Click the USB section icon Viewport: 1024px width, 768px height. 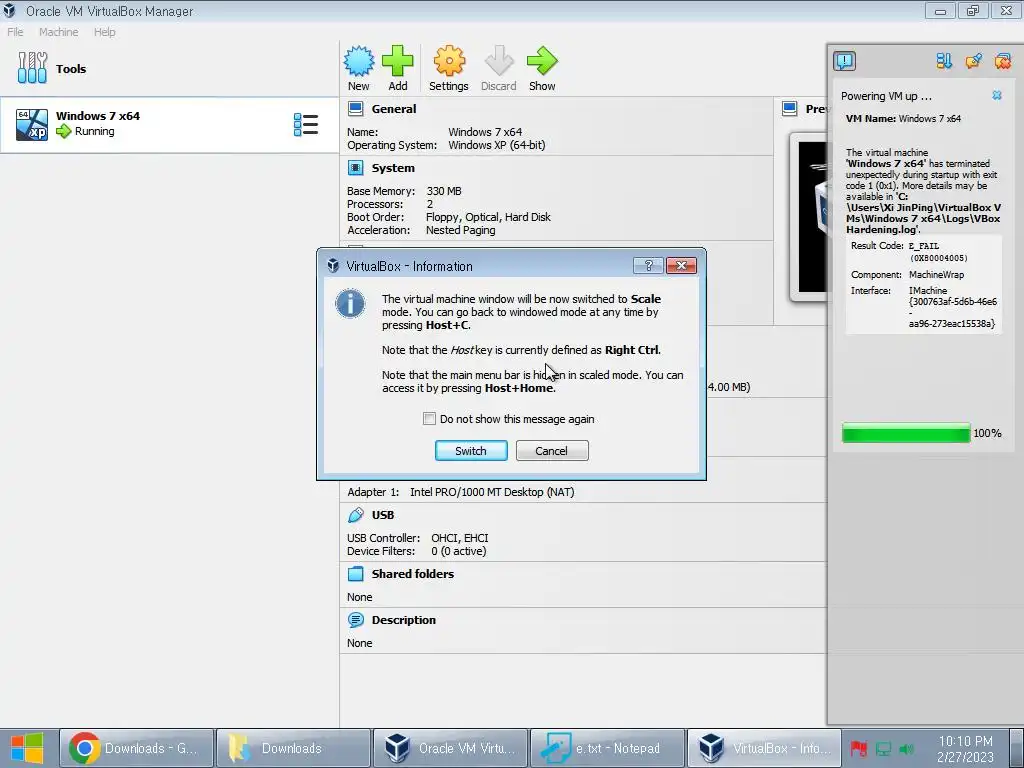[355, 515]
